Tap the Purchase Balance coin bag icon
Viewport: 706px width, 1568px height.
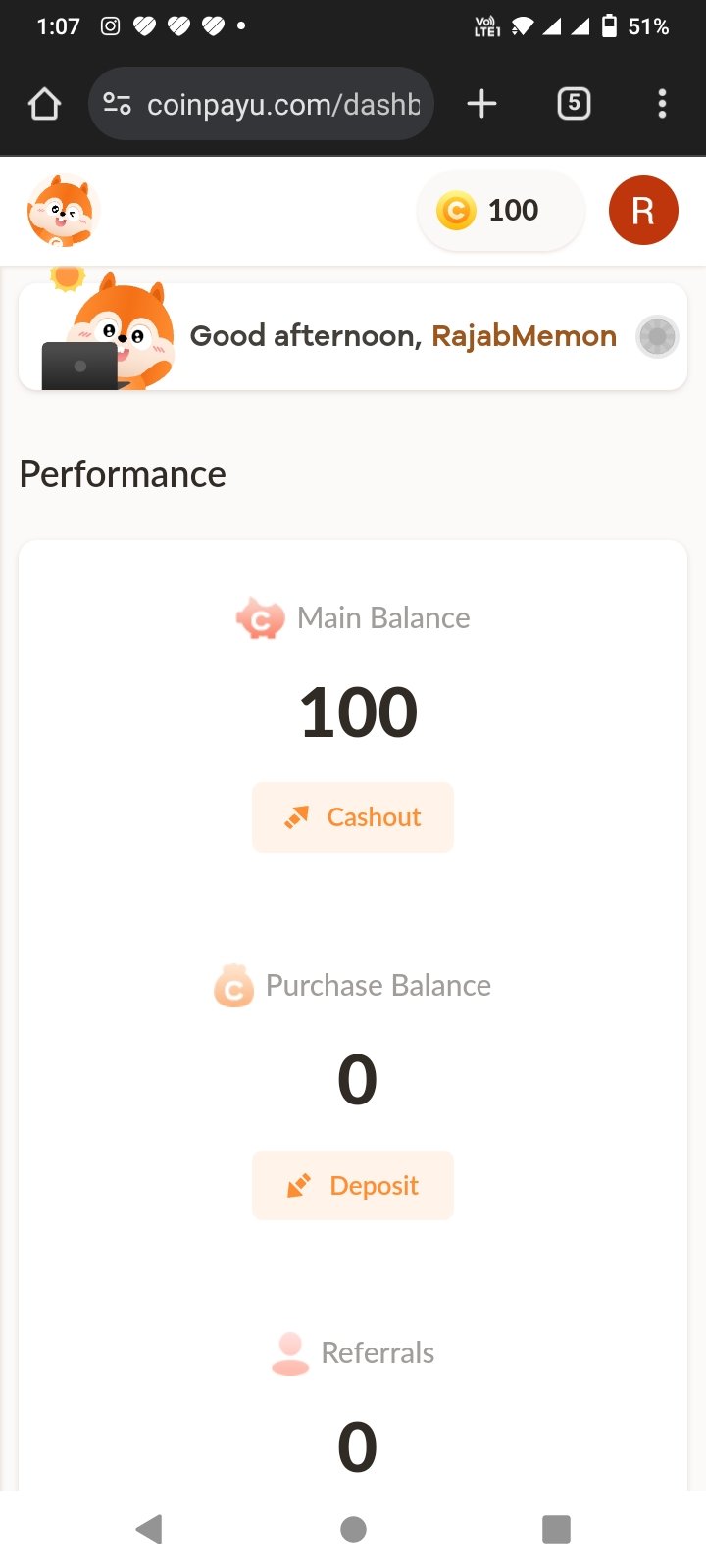click(x=233, y=986)
